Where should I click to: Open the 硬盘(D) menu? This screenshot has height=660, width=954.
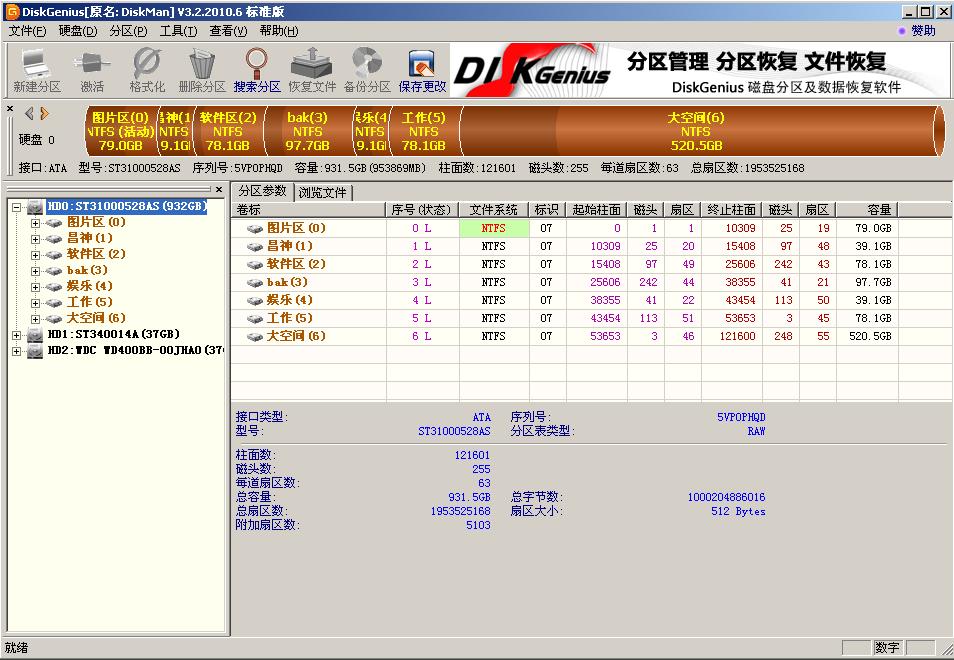[78, 31]
